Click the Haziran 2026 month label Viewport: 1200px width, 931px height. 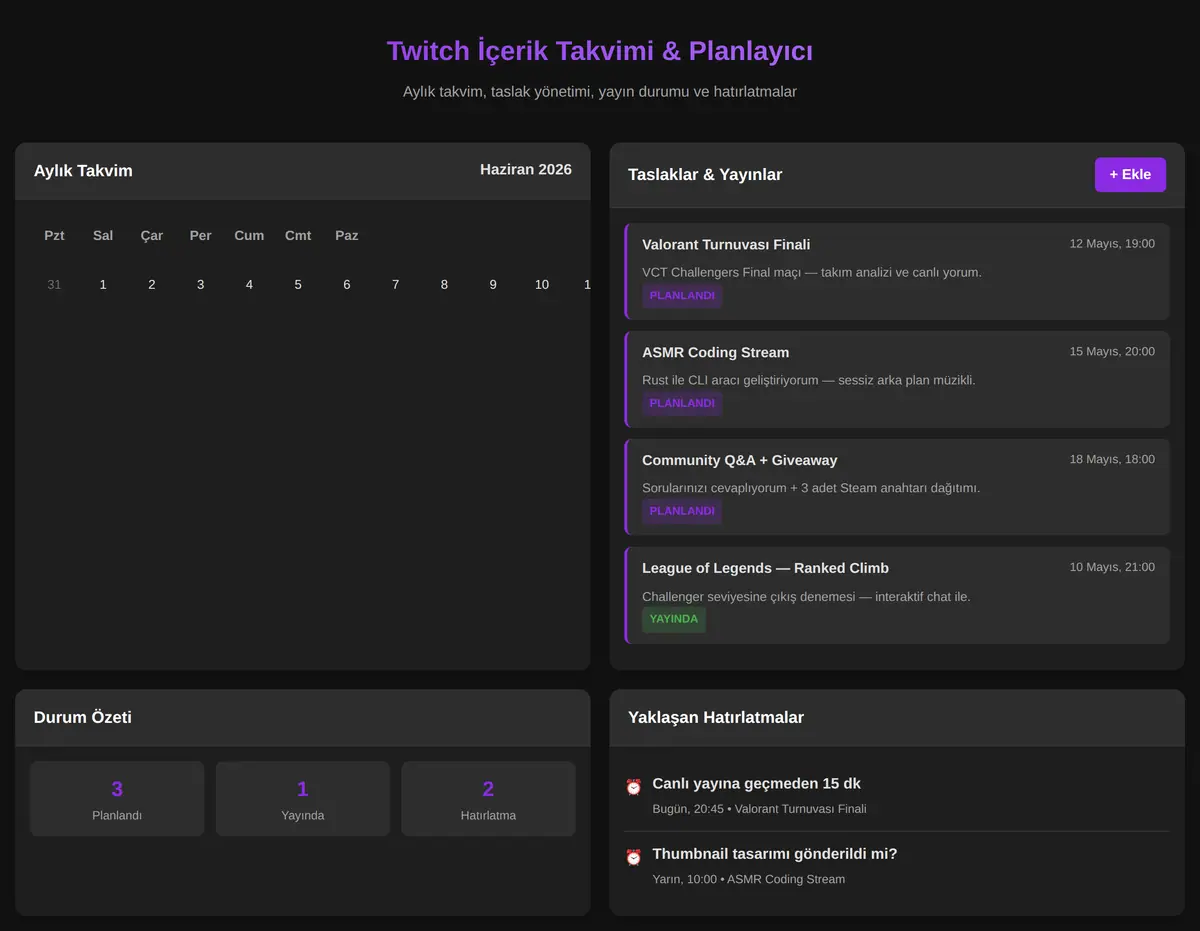pos(526,170)
